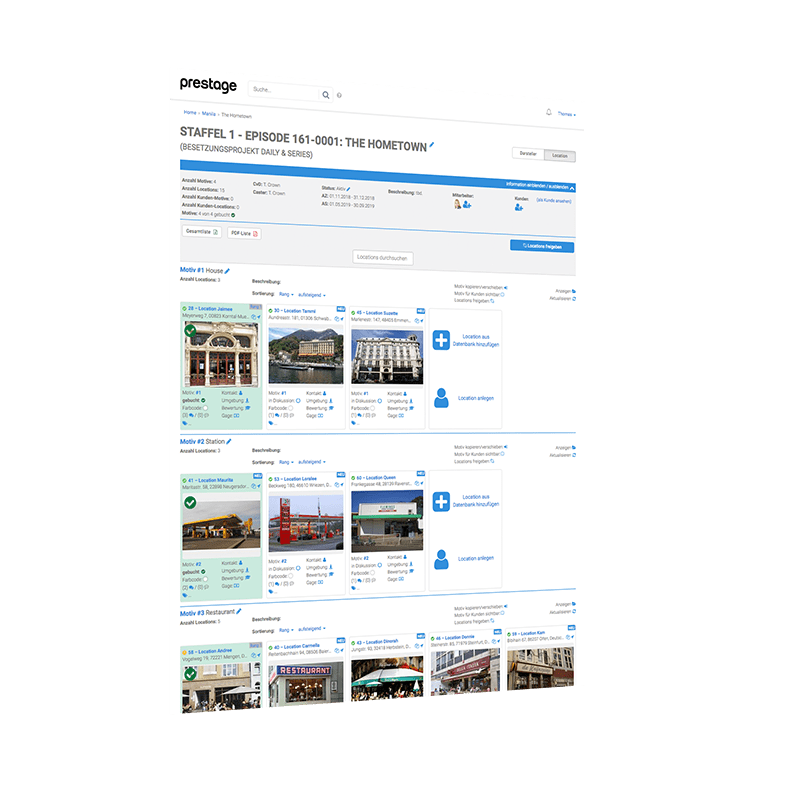Toggle Farbcode circle on Location Tammi
This screenshot has width=800, height=800.
click(x=291, y=408)
